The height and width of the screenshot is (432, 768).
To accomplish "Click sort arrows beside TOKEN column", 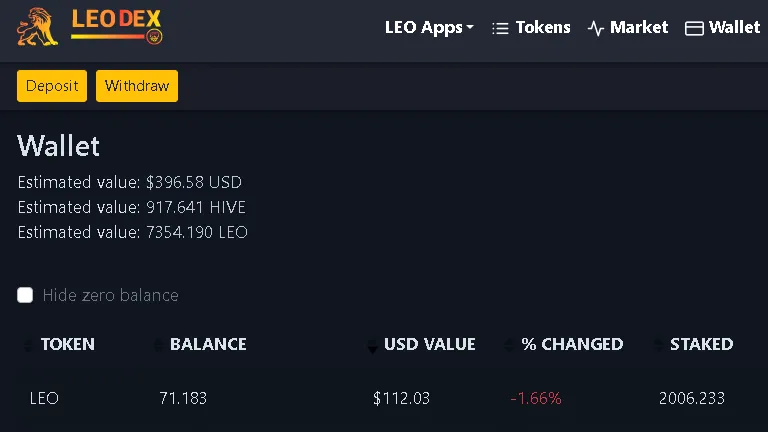I will point(28,345).
